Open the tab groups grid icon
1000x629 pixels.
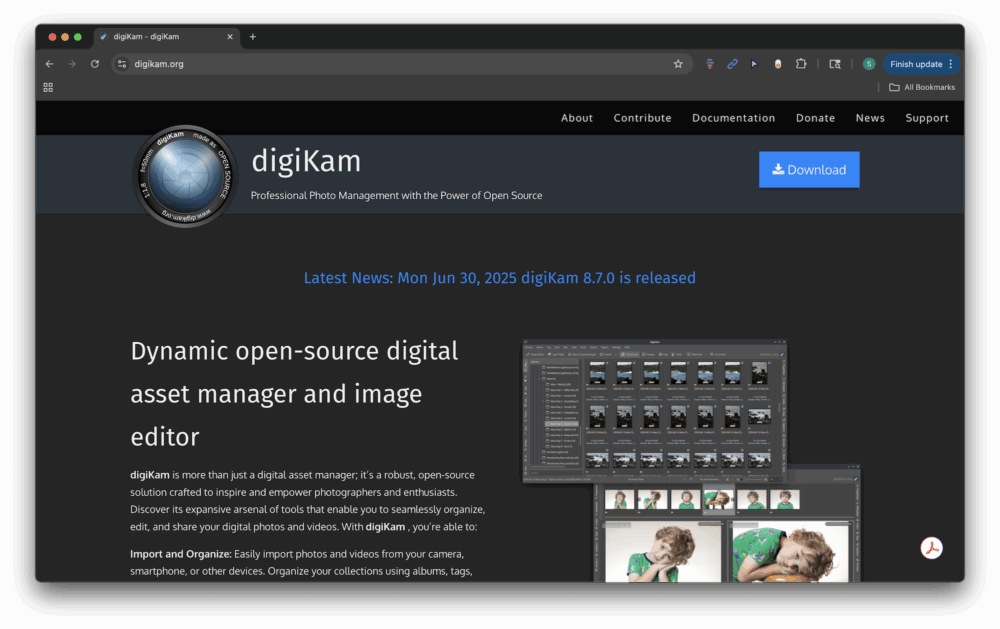[47, 87]
